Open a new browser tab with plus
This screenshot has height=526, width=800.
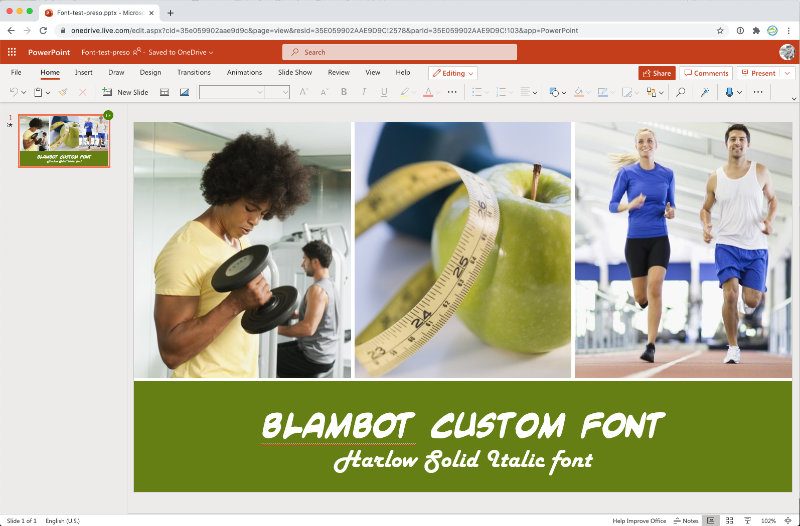170,13
